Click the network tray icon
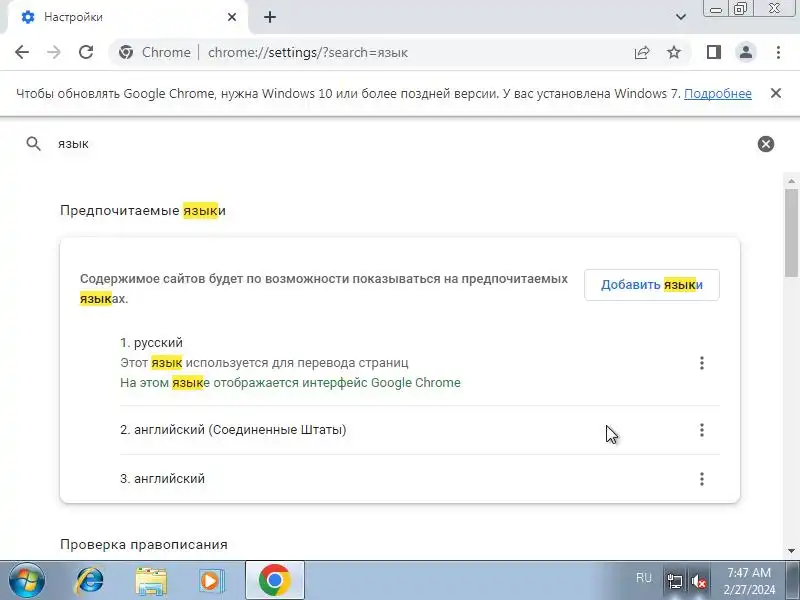 [x=674, y=581]
